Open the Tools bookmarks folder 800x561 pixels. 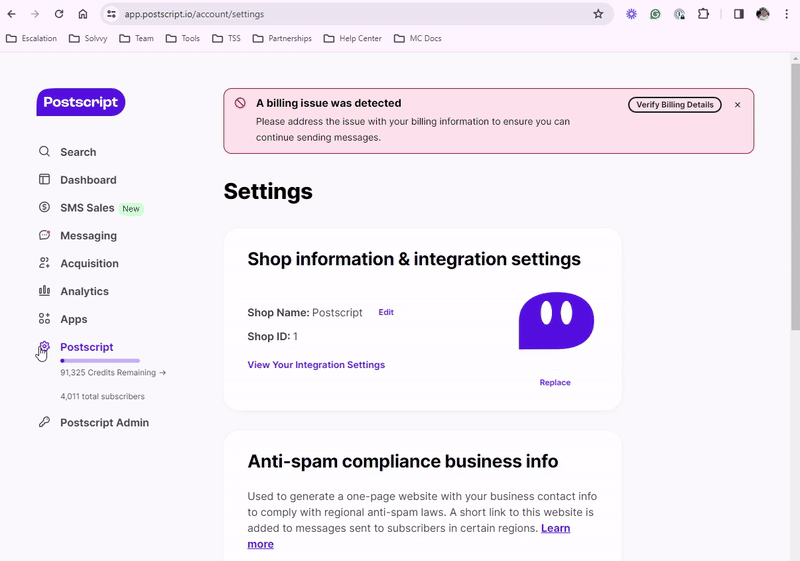(x=183, y=38)
